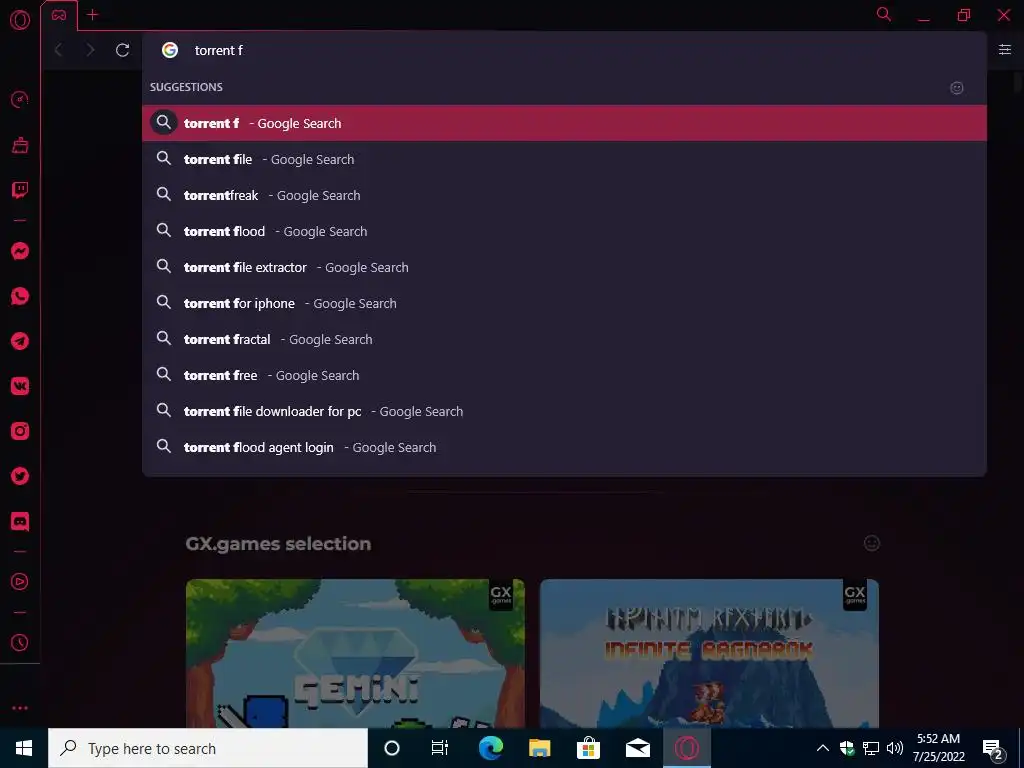Open Windows Security tray icon
The height and width of the screenshot is (768, 1024).
pos(847,748)
